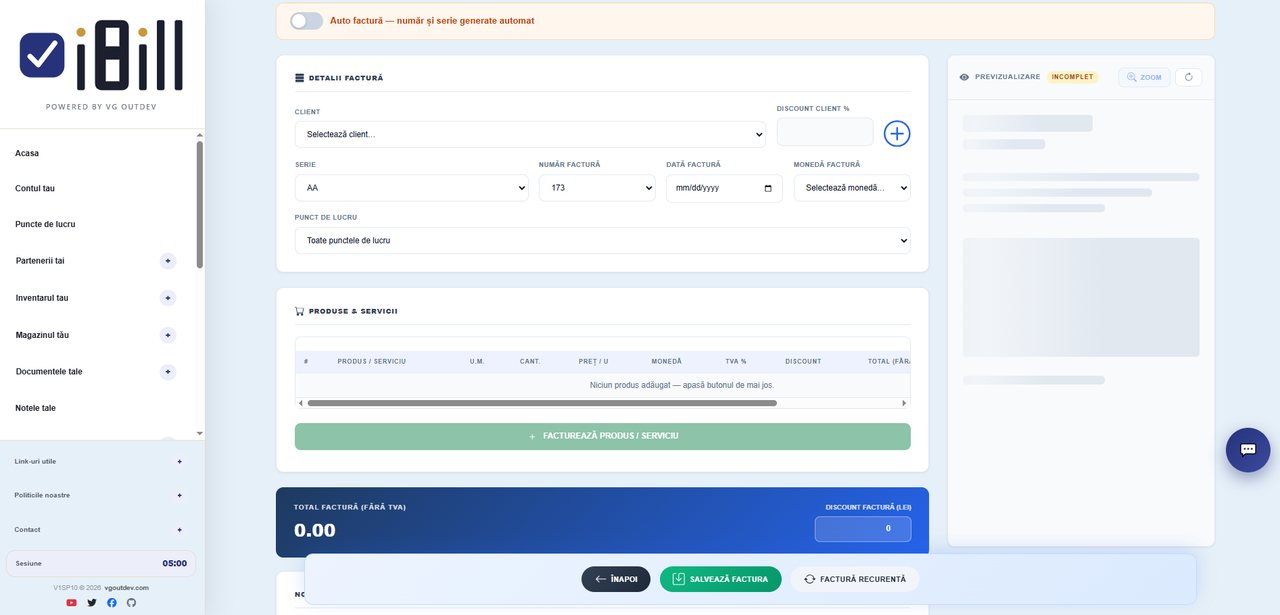The image size is (1280, 615).
Task: Click the INCOMPLET status badge
Action: coord(1073,77)
